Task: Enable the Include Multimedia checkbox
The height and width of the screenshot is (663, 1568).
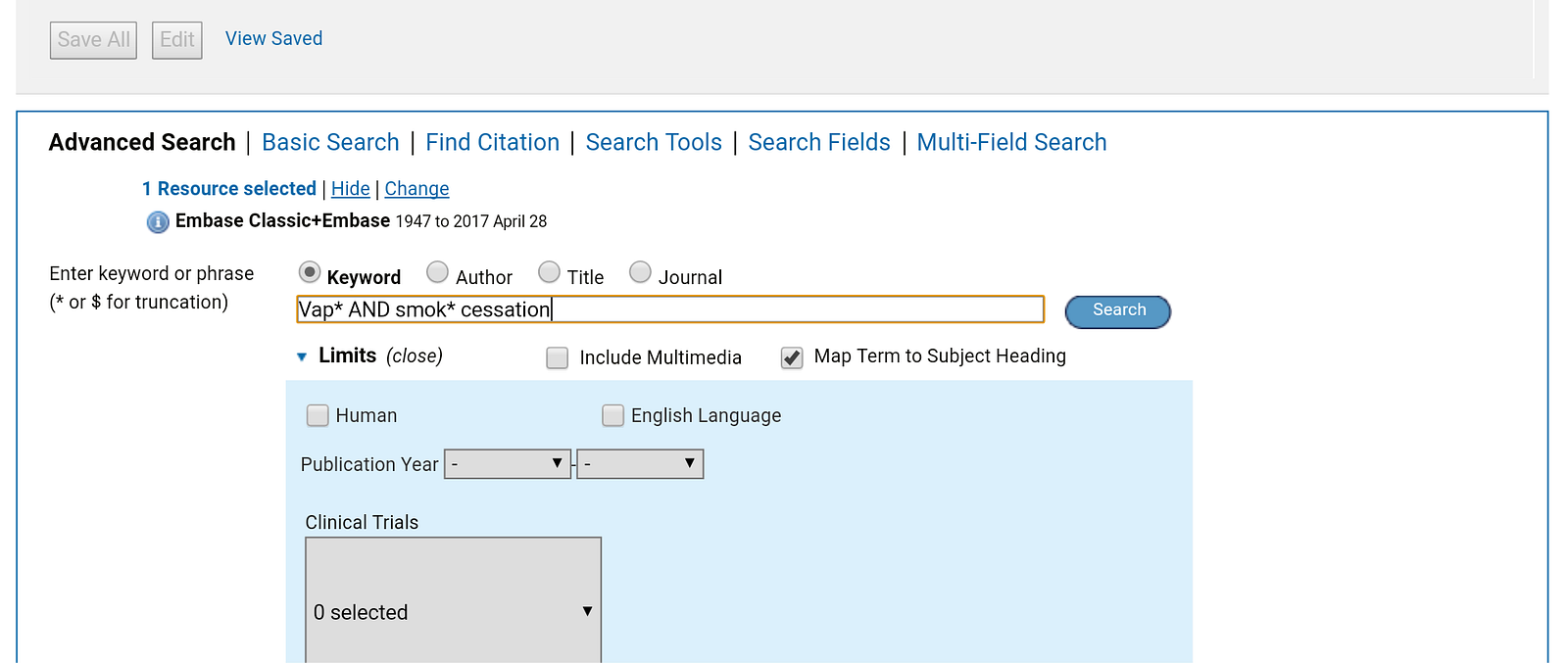Action: coord(558,358)
